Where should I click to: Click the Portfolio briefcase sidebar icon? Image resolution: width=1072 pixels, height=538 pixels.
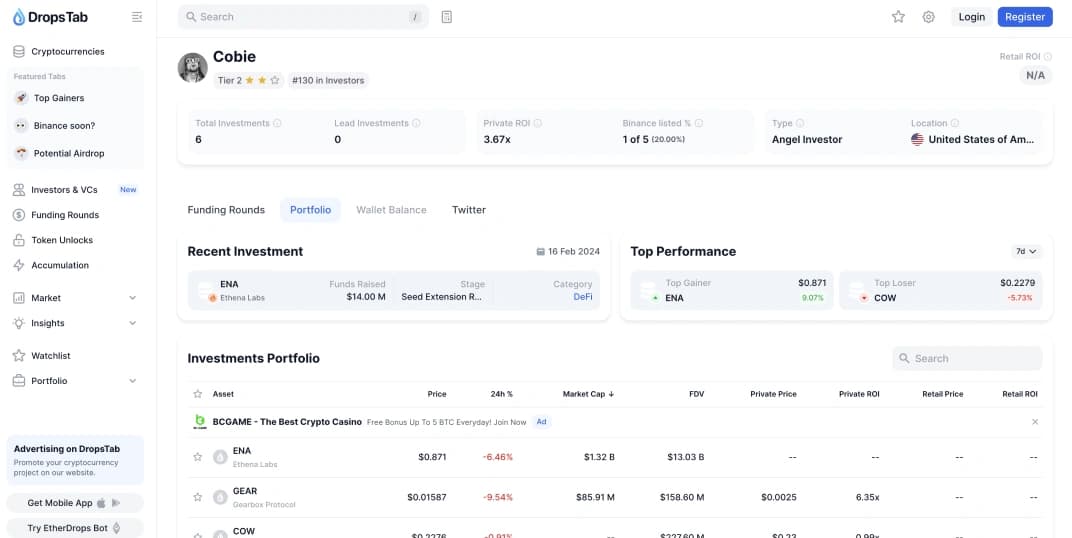point(19,381)
